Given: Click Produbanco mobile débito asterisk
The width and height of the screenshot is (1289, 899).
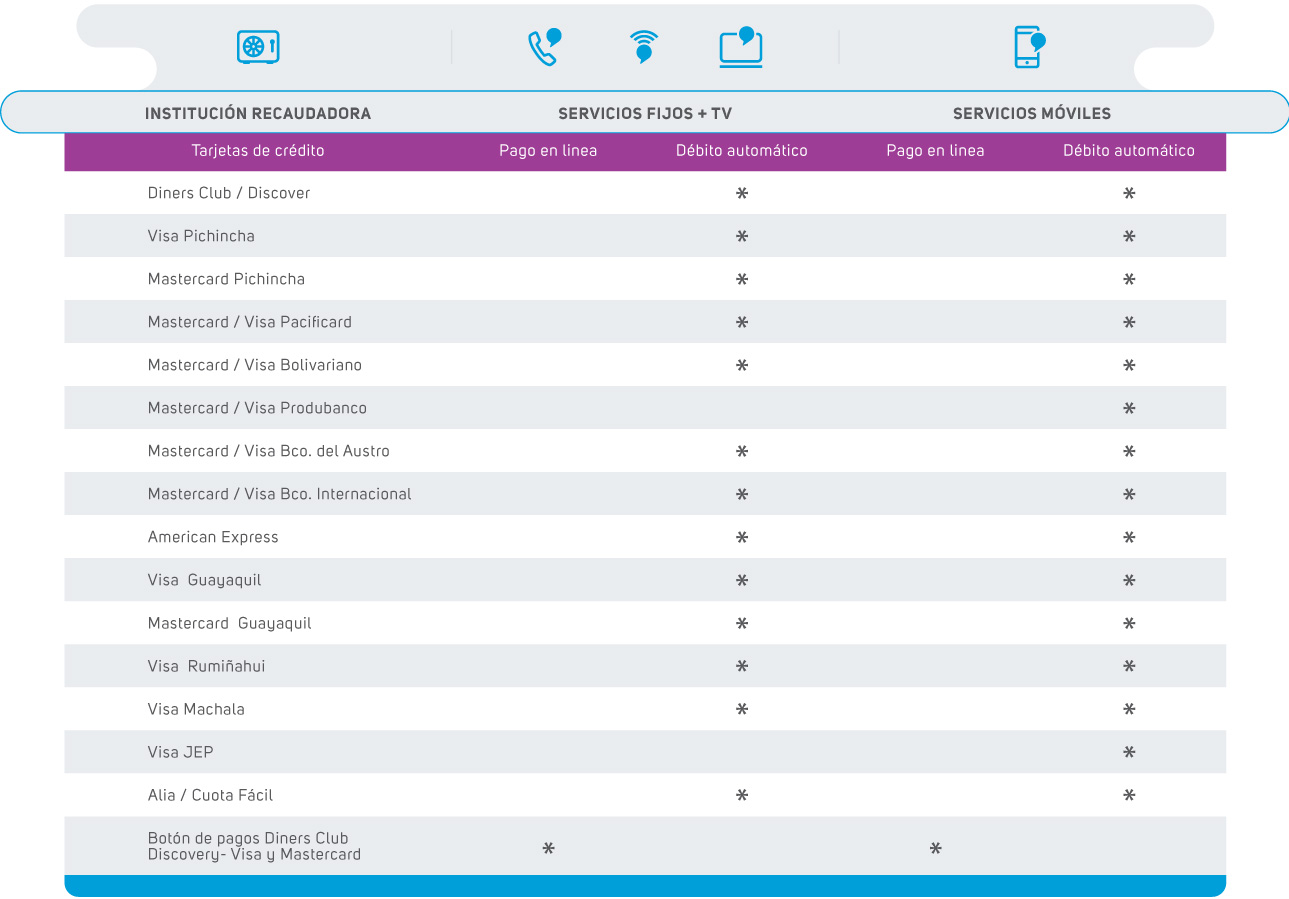Looking at the screenshot, I should [x=1129, y=409].
